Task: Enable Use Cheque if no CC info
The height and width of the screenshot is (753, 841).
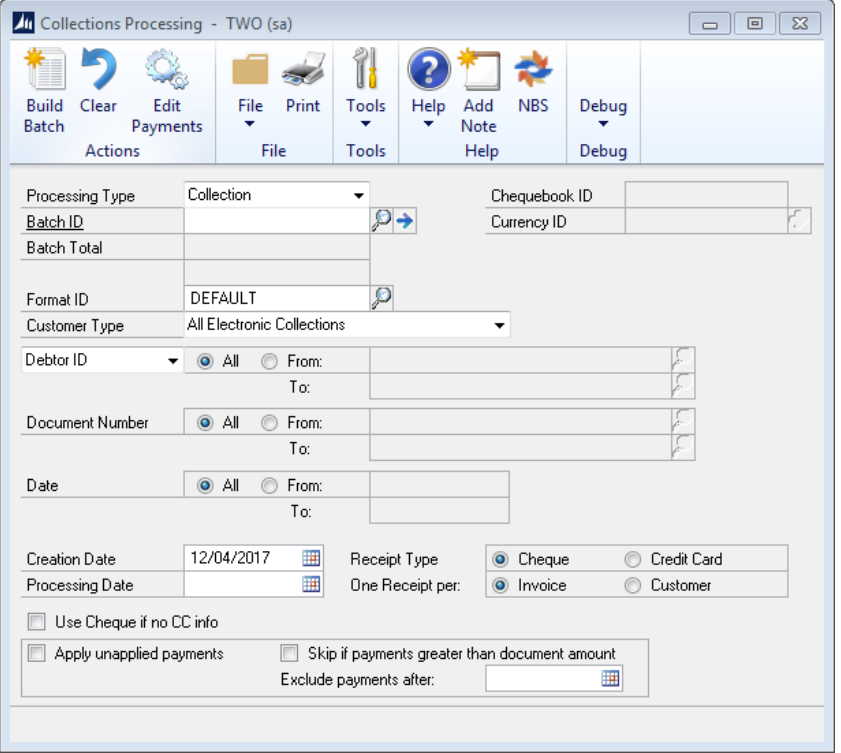Action: tap(37, 622)
